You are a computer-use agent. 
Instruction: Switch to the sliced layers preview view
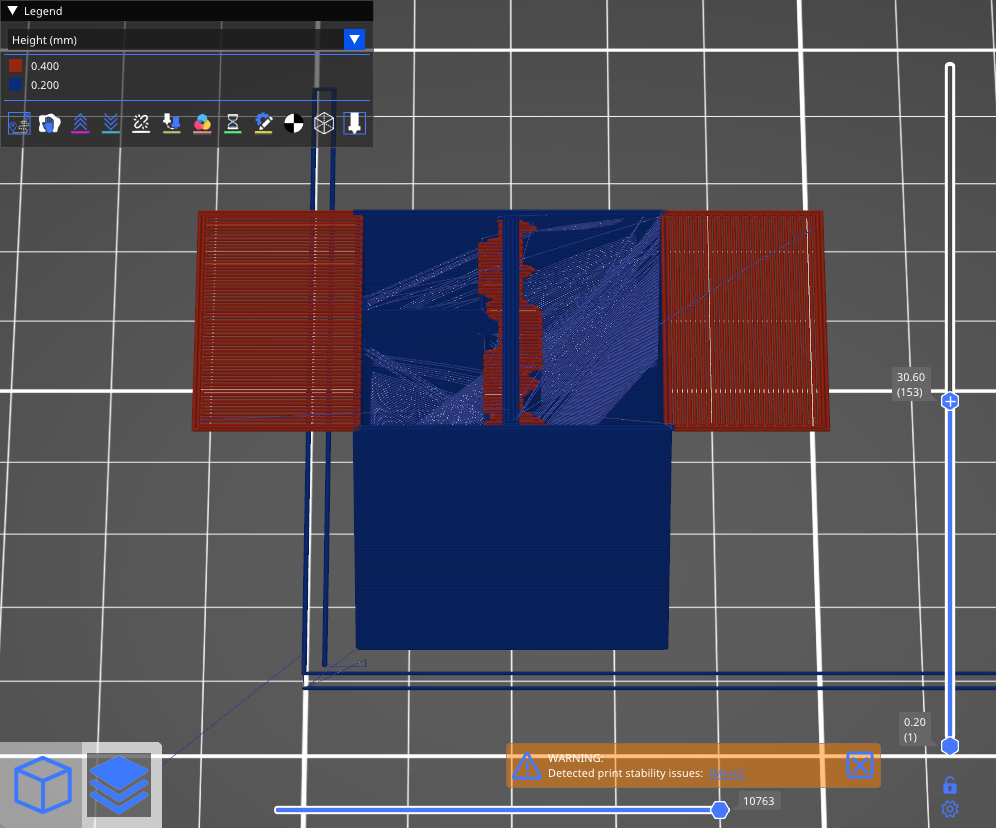[x=119, y=785]
